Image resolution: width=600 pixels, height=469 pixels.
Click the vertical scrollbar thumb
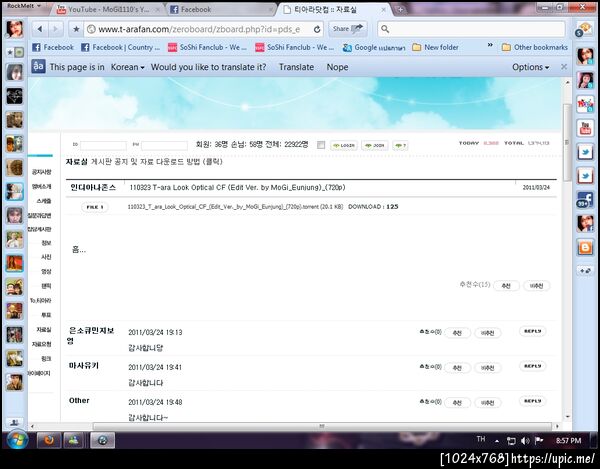(567, 142)
